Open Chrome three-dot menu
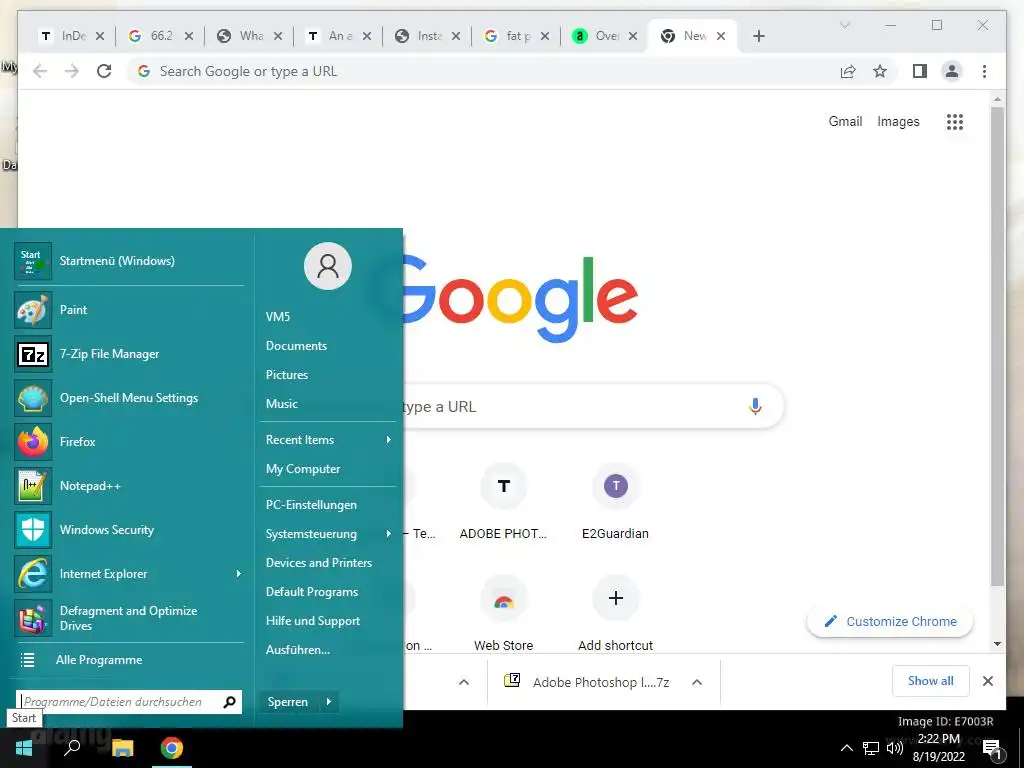This screenshot has width=1024, height=768. click(x=984, y=71)
